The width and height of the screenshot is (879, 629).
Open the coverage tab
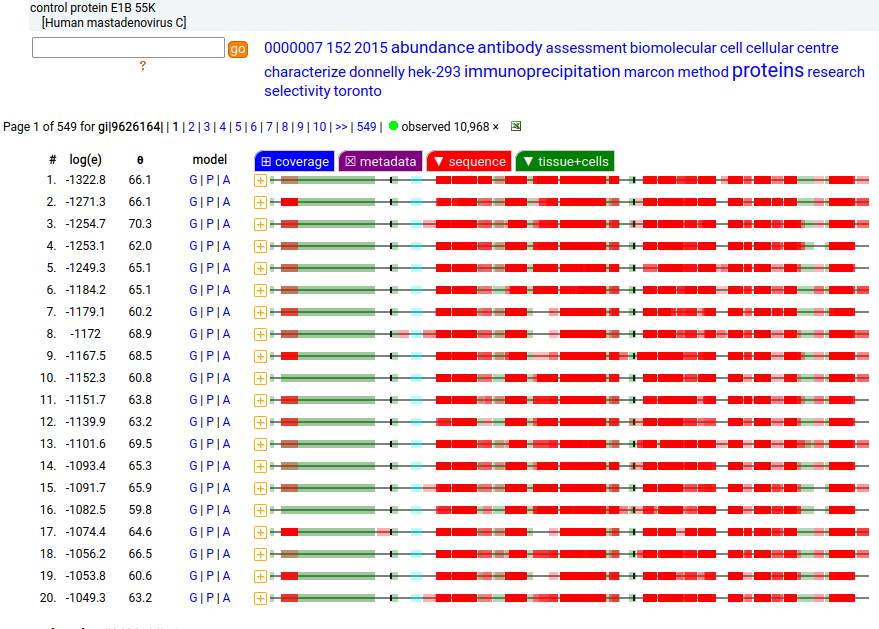click(x=294, y=161)
